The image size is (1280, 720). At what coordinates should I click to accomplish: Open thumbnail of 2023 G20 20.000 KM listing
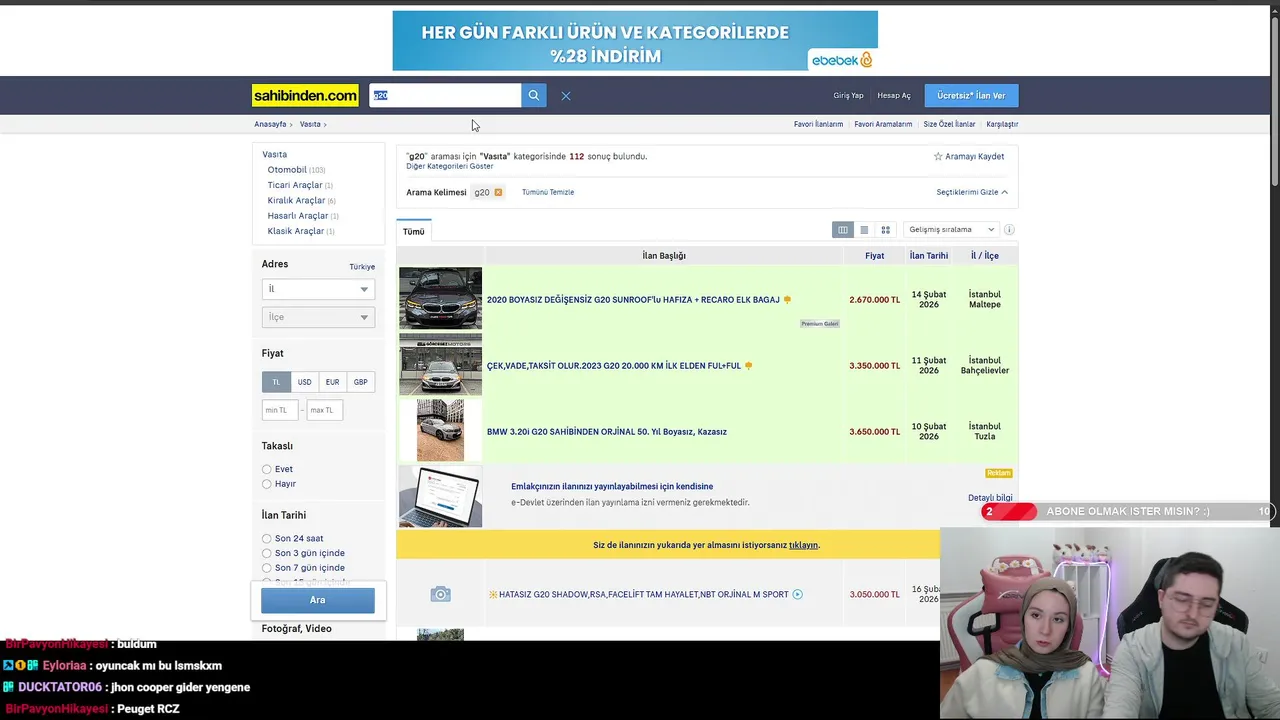(440, 364)
